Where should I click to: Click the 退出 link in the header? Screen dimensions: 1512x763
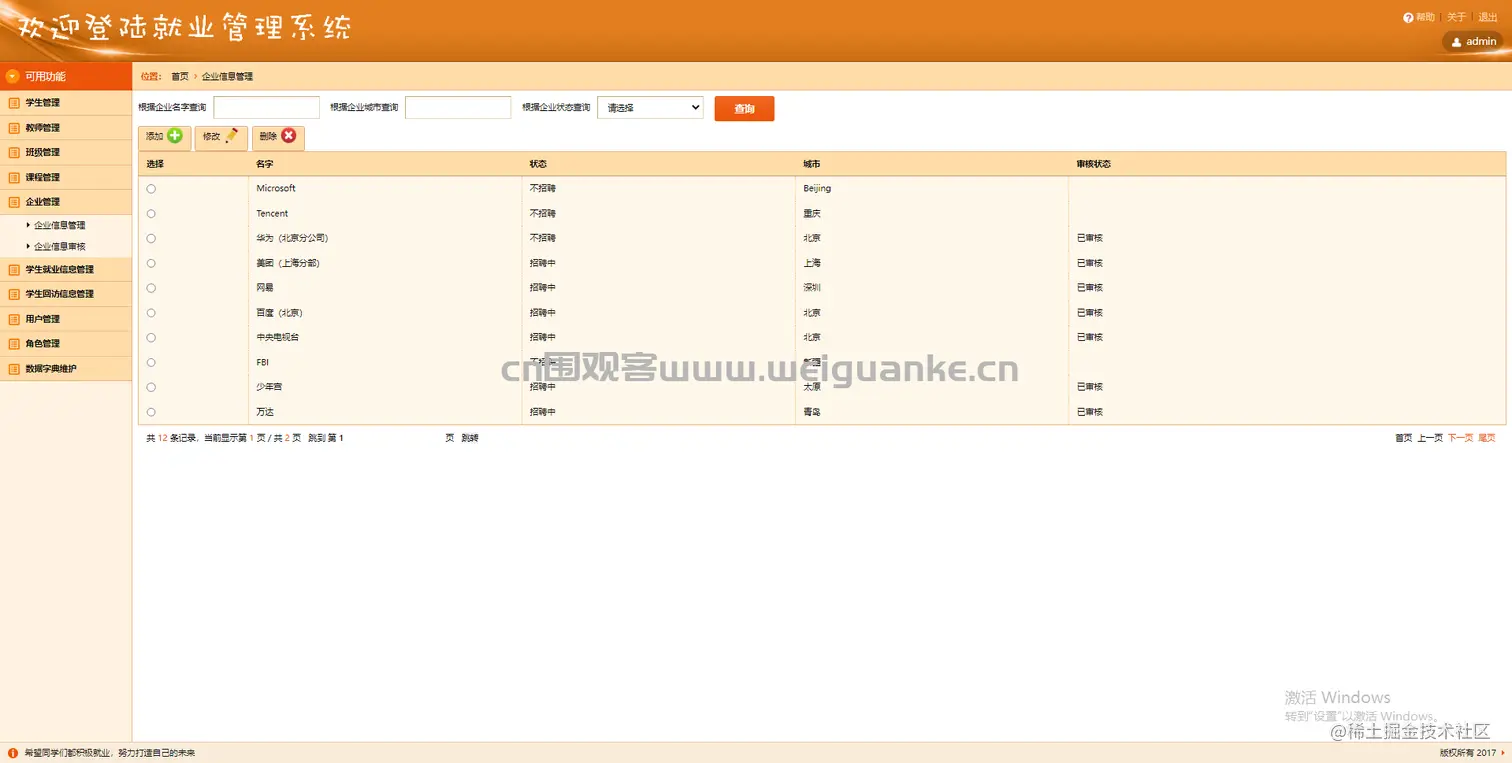(x=1488, y=17)
